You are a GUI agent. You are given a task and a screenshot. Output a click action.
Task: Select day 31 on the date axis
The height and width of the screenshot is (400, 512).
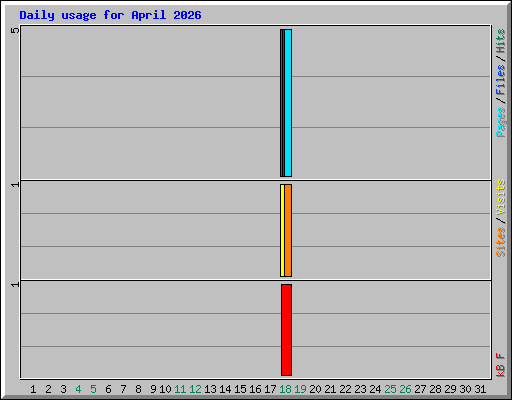[x=480, y=389]
